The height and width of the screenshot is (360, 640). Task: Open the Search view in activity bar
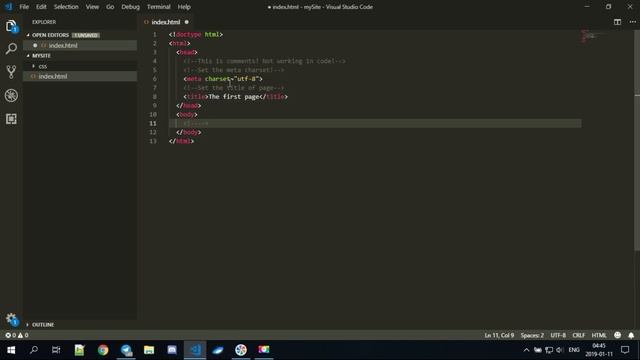11,49
